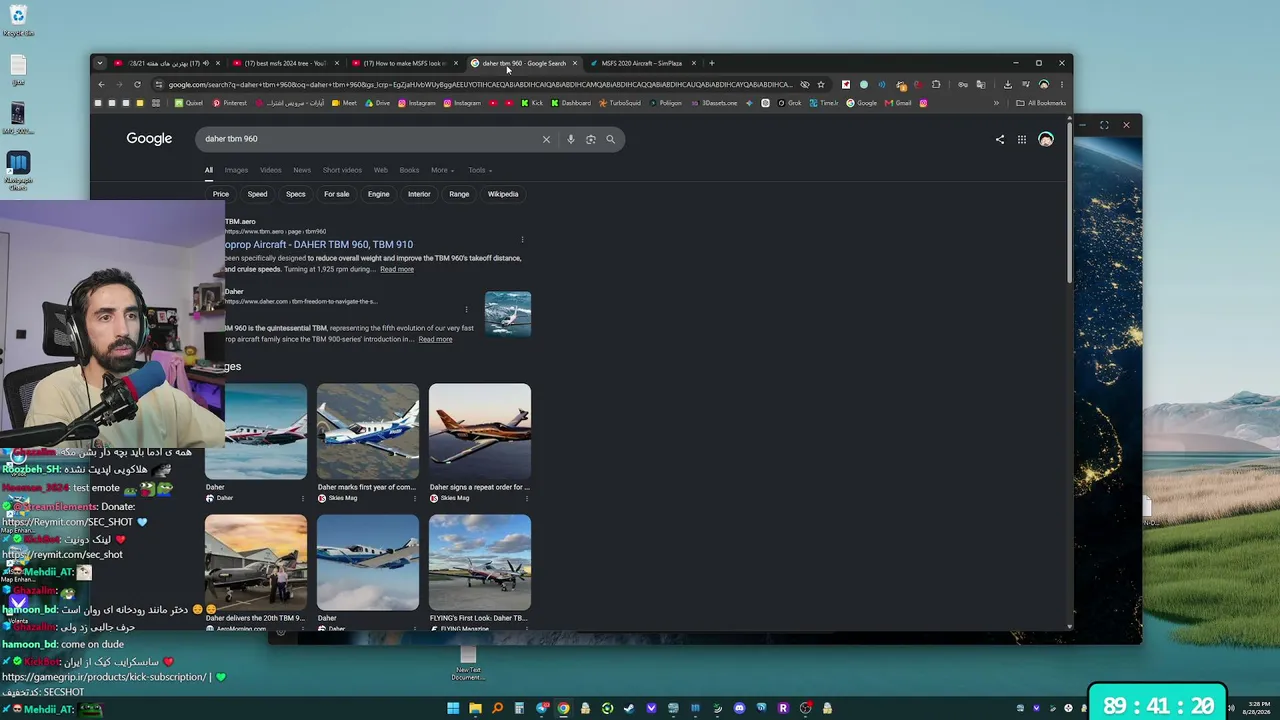Screen dimensions: 1280x720
Task: Switch to the best msfs 2024 tree YouTube tab
Action: click(285, 63)
